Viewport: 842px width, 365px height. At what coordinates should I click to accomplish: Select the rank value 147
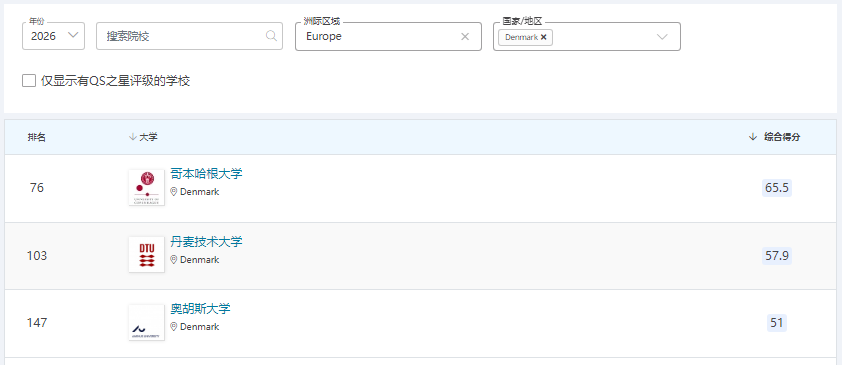click(37, 323)
